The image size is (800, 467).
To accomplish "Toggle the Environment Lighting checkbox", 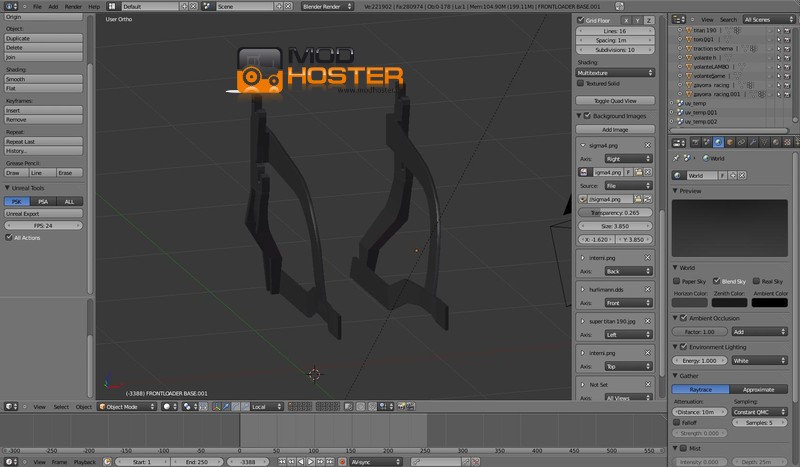I will coord(684,347).
